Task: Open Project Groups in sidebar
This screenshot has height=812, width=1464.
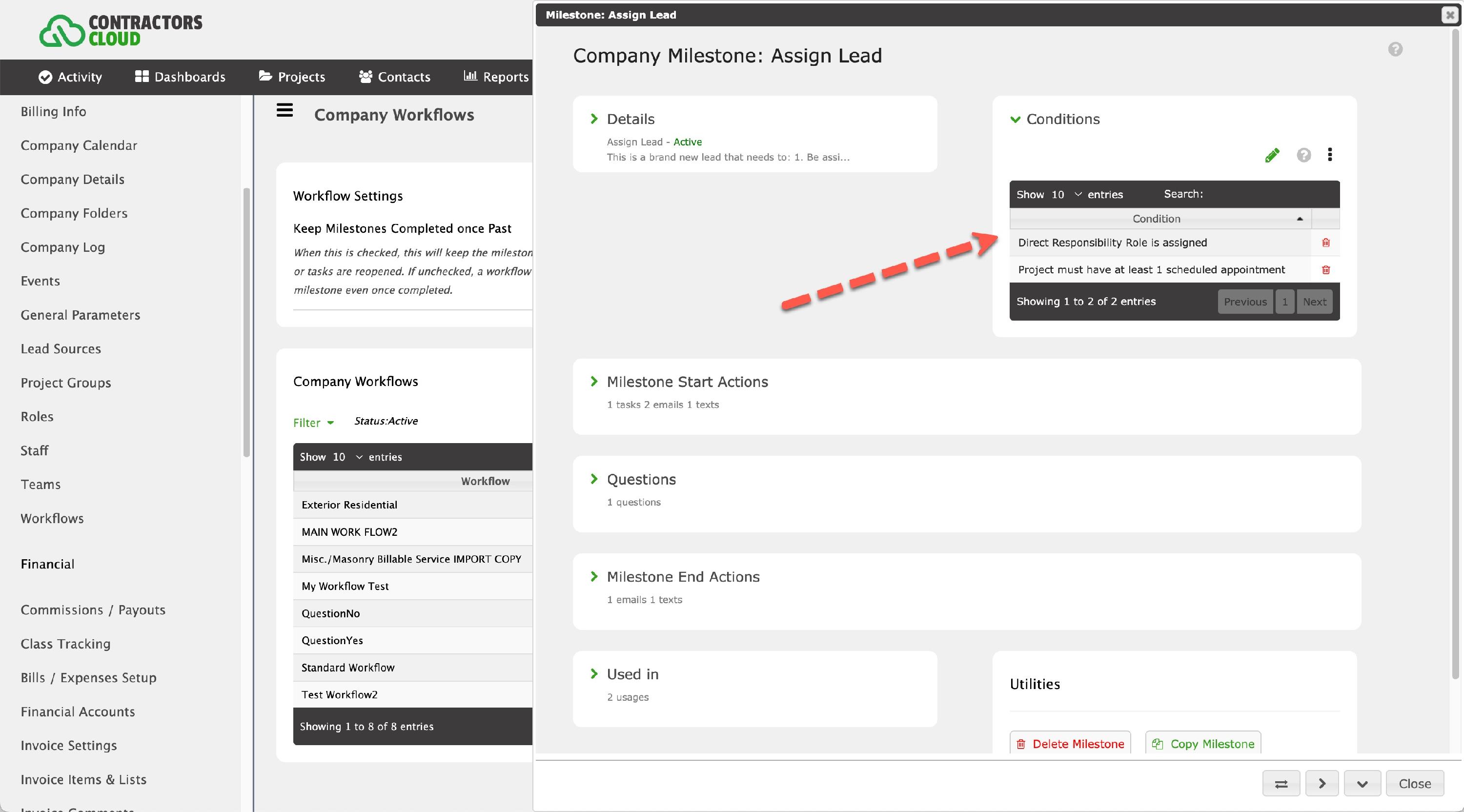Action: point(66,383)
